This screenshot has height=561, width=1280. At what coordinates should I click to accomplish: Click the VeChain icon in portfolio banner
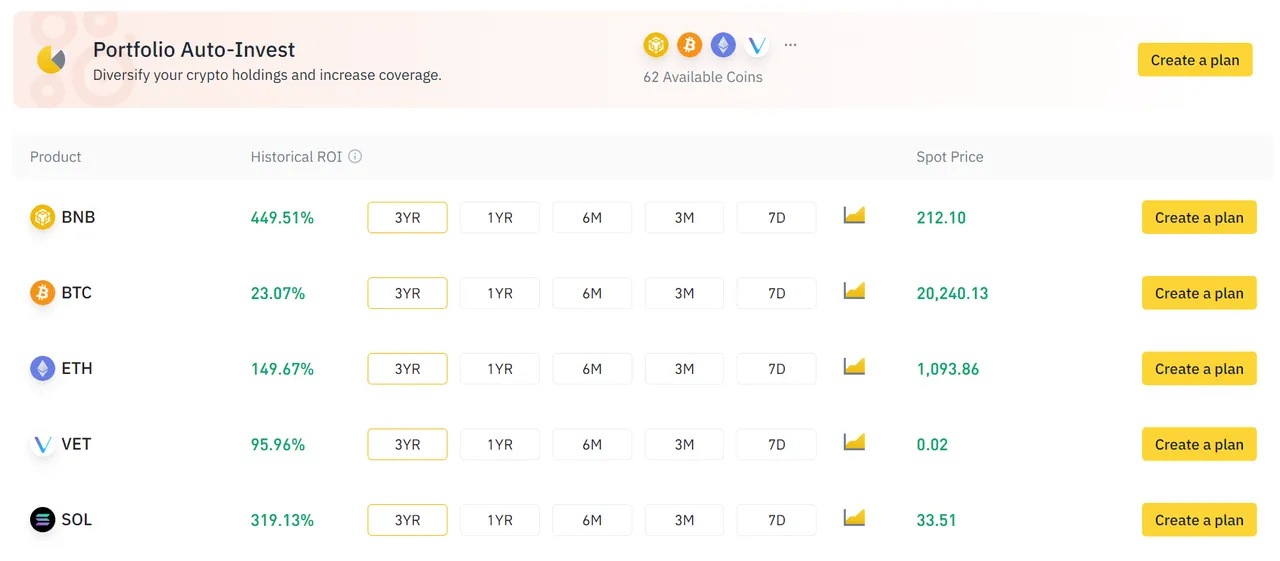757,45
